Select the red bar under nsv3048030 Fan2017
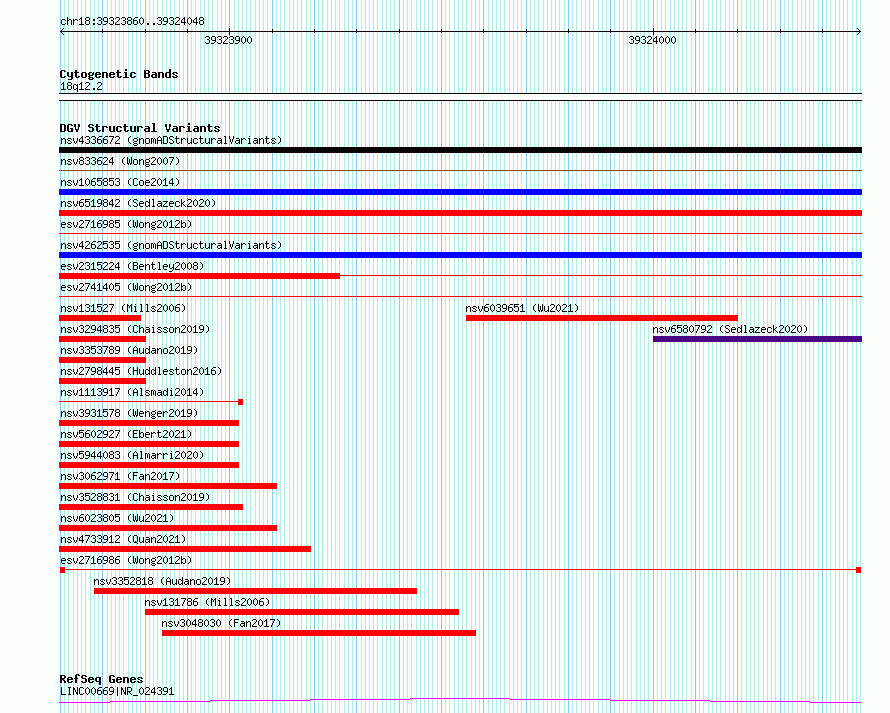Image resolution: width=890 pixels, height=713 pixels. (x=319, y=633)
